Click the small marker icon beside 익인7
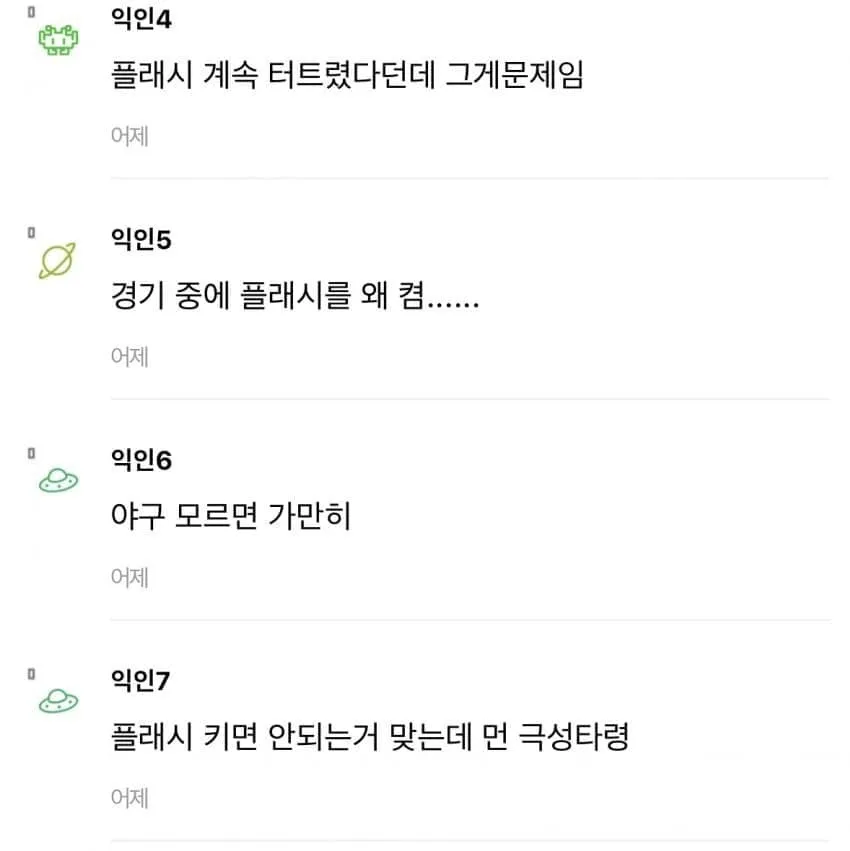 (x=31, y=674)
